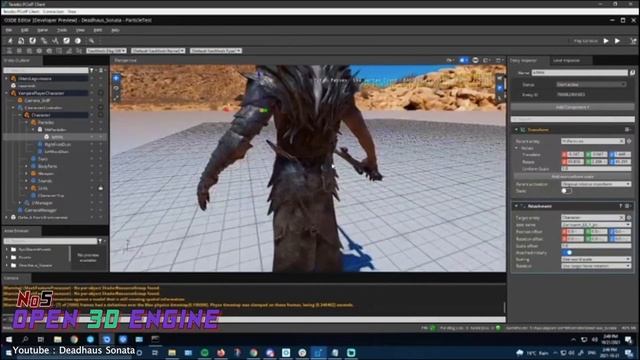Click the round white icon in main toolbar
The width and height of the screenshot is (640, 360).
[x=78, y=41]
